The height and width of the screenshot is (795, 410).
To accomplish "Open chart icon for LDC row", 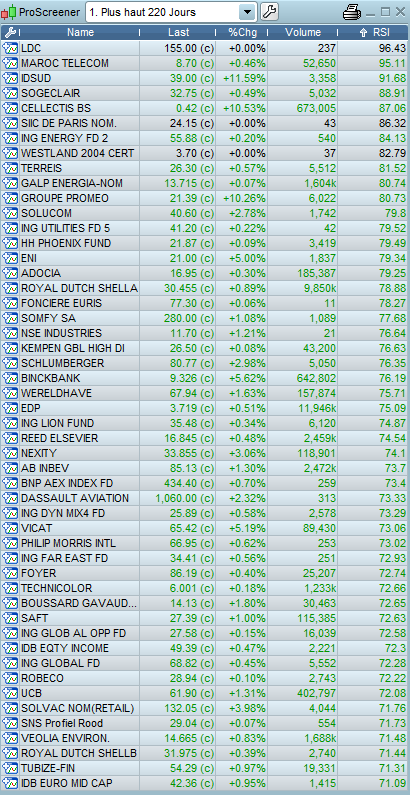I will point(10,48).
